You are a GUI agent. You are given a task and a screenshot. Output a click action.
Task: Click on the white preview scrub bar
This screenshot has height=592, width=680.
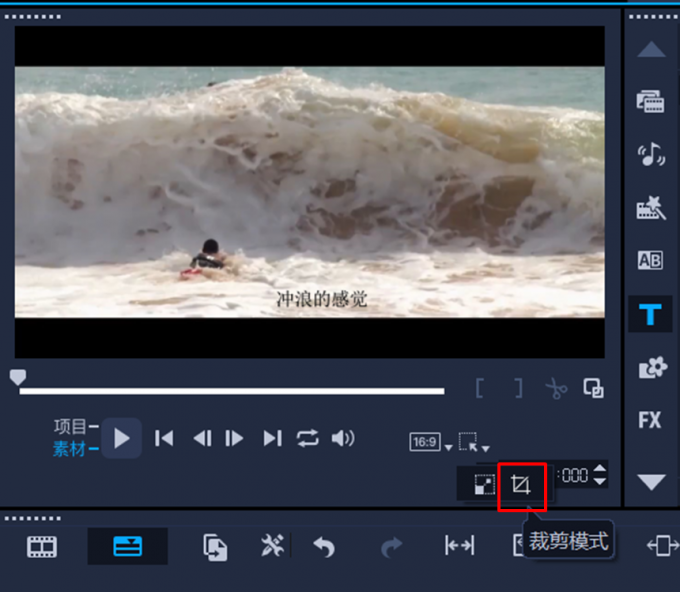tap(232, 391)
